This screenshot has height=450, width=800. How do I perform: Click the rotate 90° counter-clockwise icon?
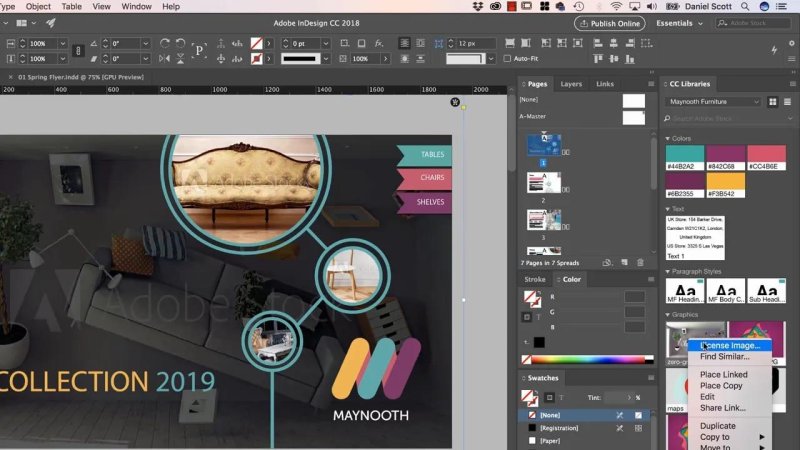180,43
